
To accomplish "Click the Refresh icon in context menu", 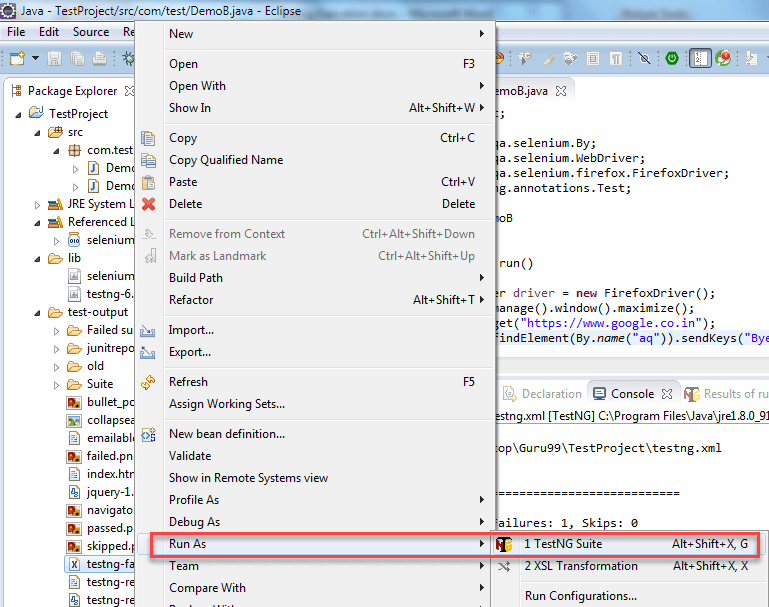I will tap(149, 382).
